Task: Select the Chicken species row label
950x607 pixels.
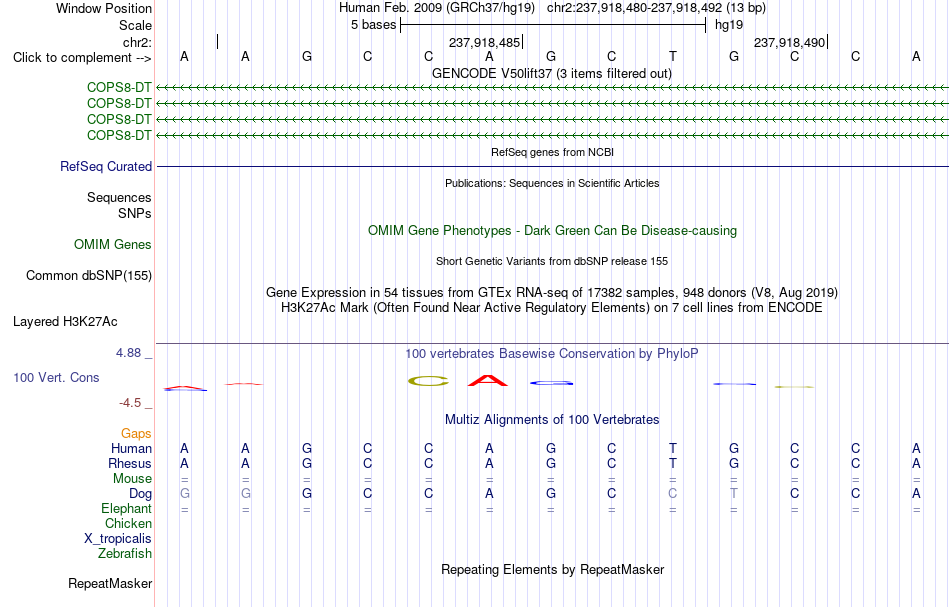Action: point(128,523)
